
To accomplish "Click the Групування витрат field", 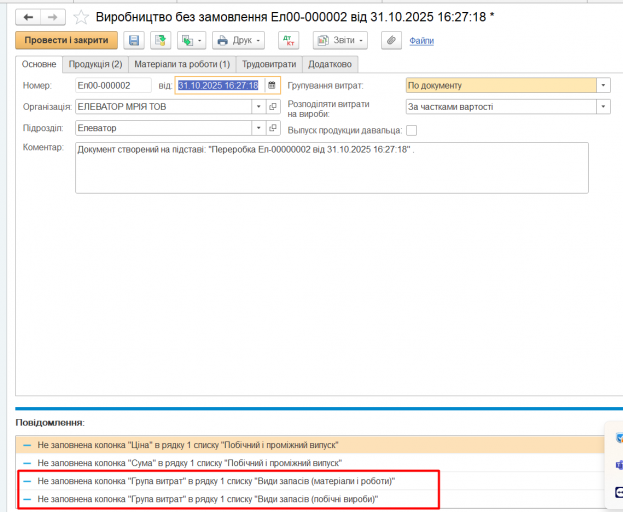I will pos(501,85).
